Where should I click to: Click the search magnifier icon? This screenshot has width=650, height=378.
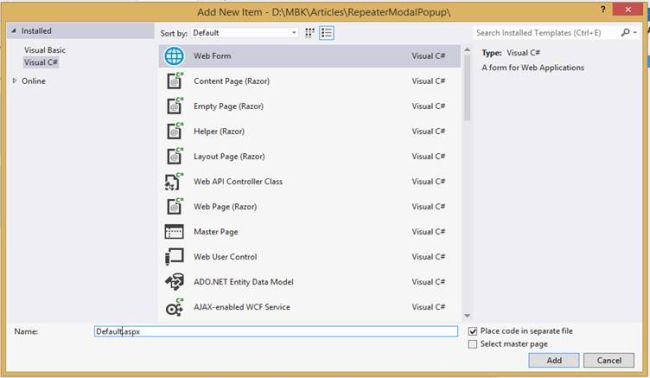625,32
